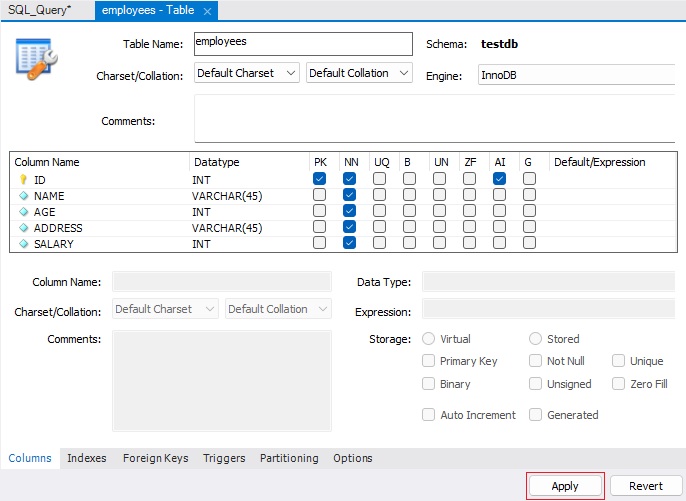686x501 pixels.
Task: Click the Apply button
Action: (565, 486)
